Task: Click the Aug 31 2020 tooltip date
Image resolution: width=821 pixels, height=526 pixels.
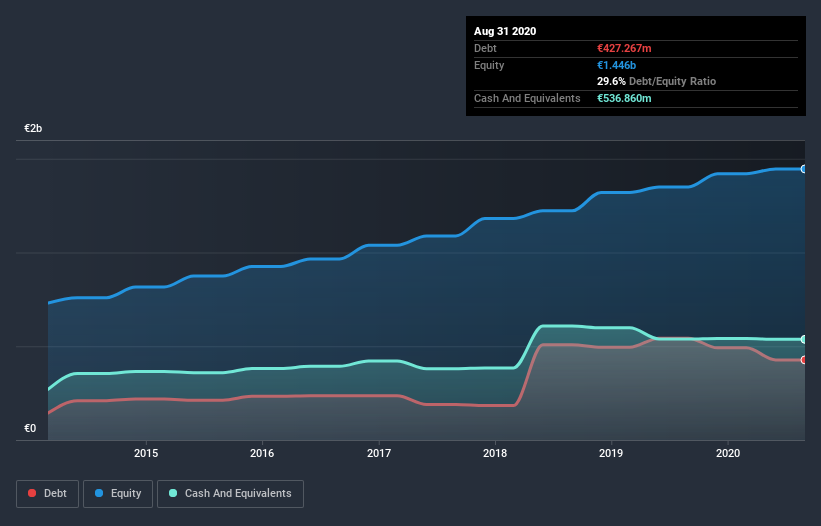Action: click(x=505, y=31)
